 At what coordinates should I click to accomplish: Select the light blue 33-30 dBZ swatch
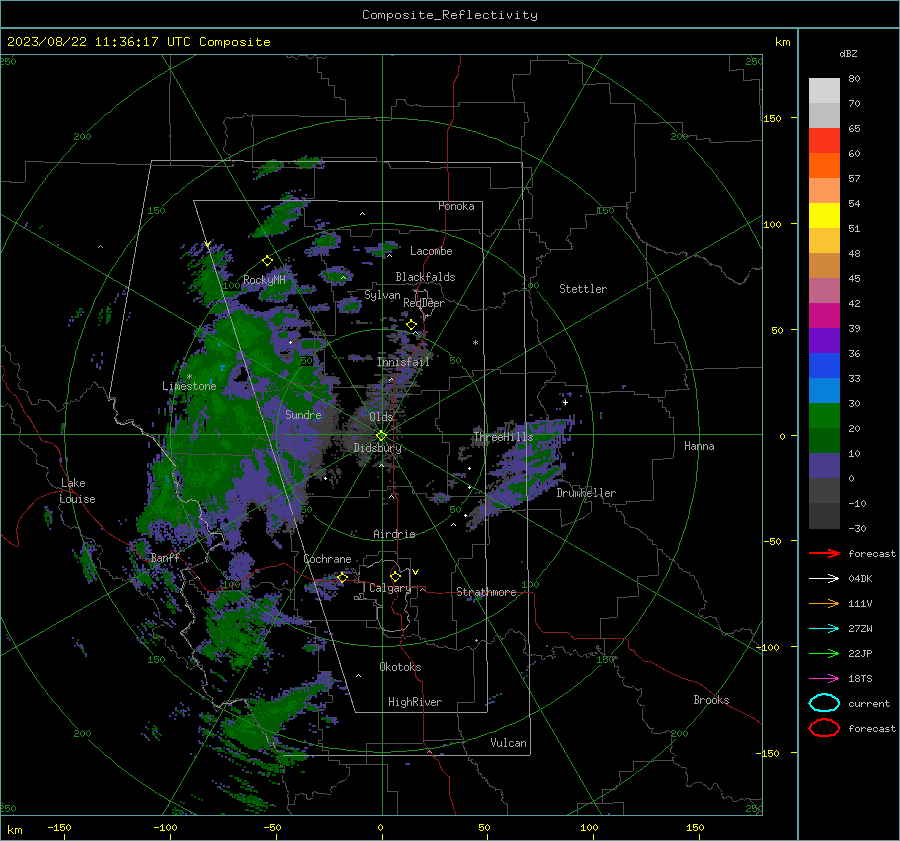point(824,390)
